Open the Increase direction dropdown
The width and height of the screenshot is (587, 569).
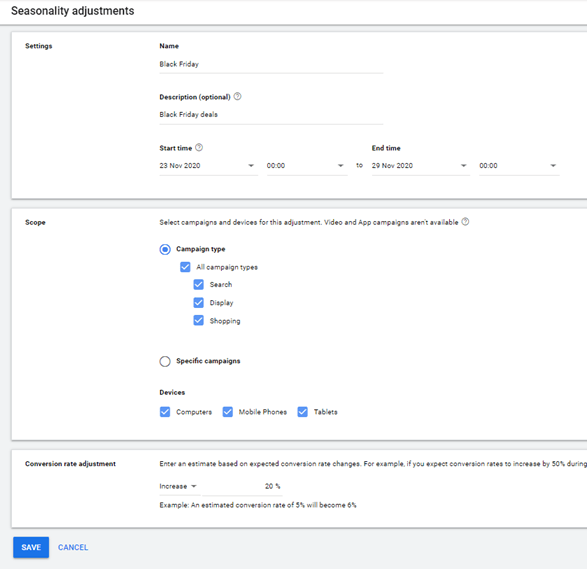(179, 486)
